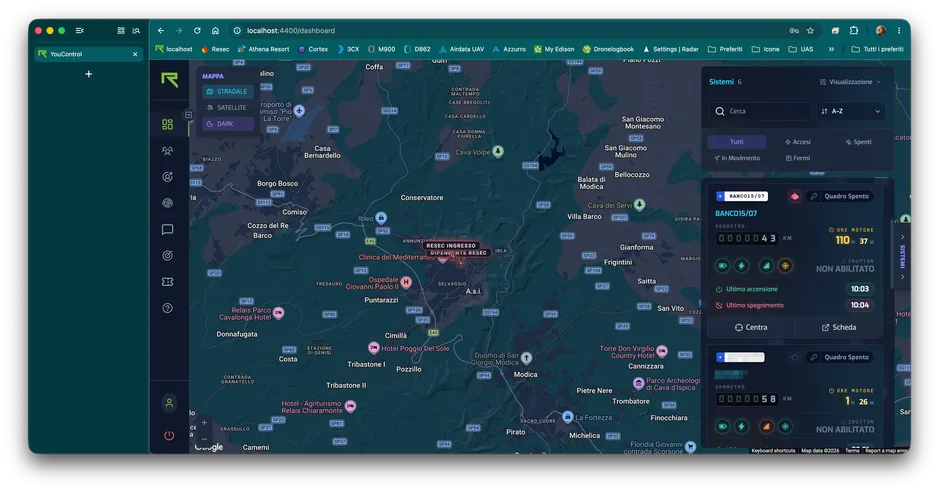Filter systems by Tutti
The image size is (939, 491).
click(737, 142)
